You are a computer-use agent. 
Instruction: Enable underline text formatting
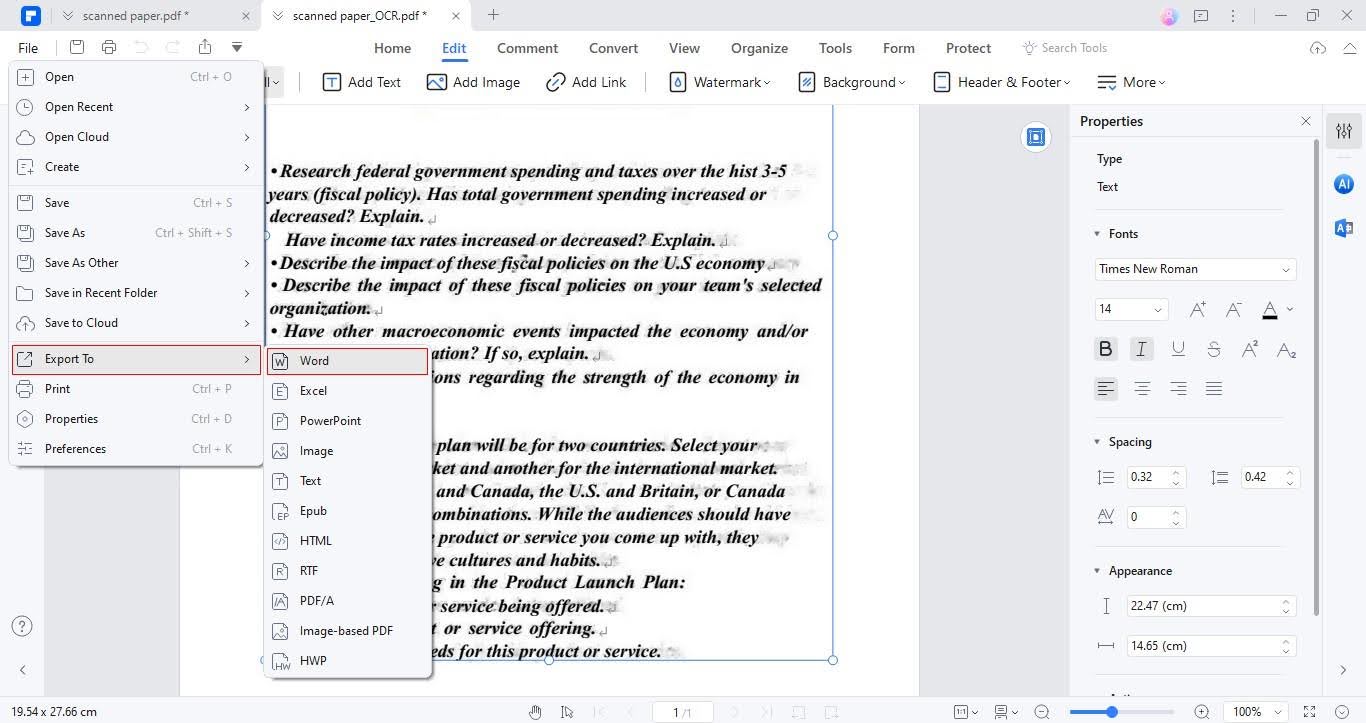click(x=1178, y=348)
